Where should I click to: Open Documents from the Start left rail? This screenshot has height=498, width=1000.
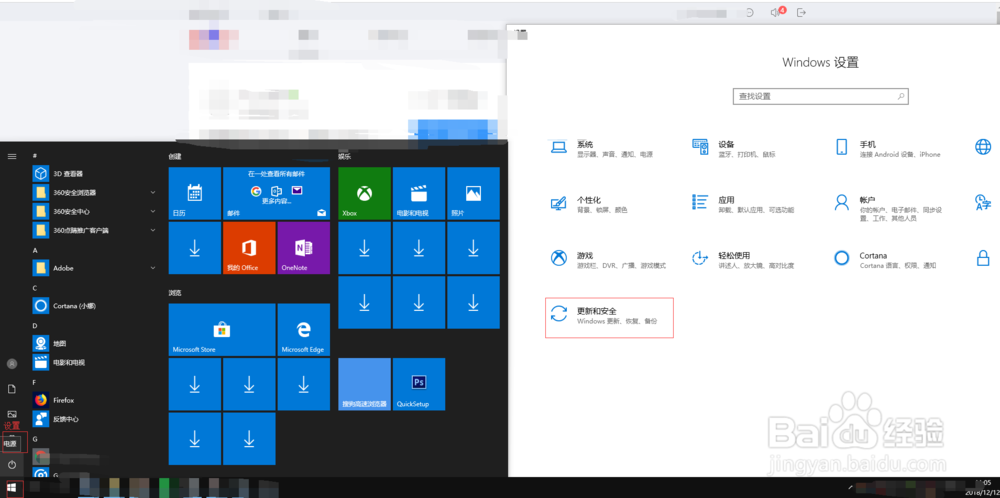[11, 389]
